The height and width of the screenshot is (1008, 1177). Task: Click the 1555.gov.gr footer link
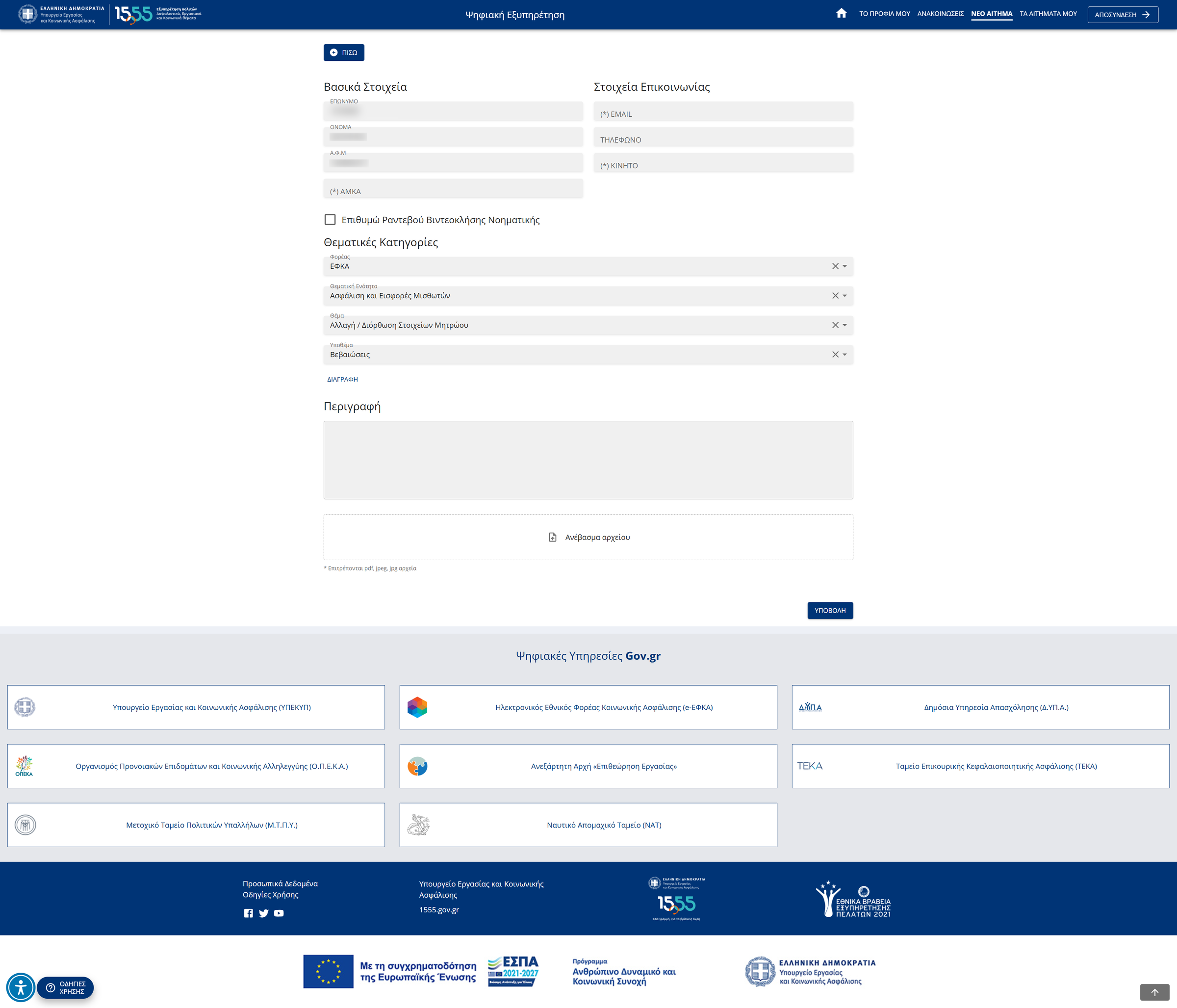(439, 910)
